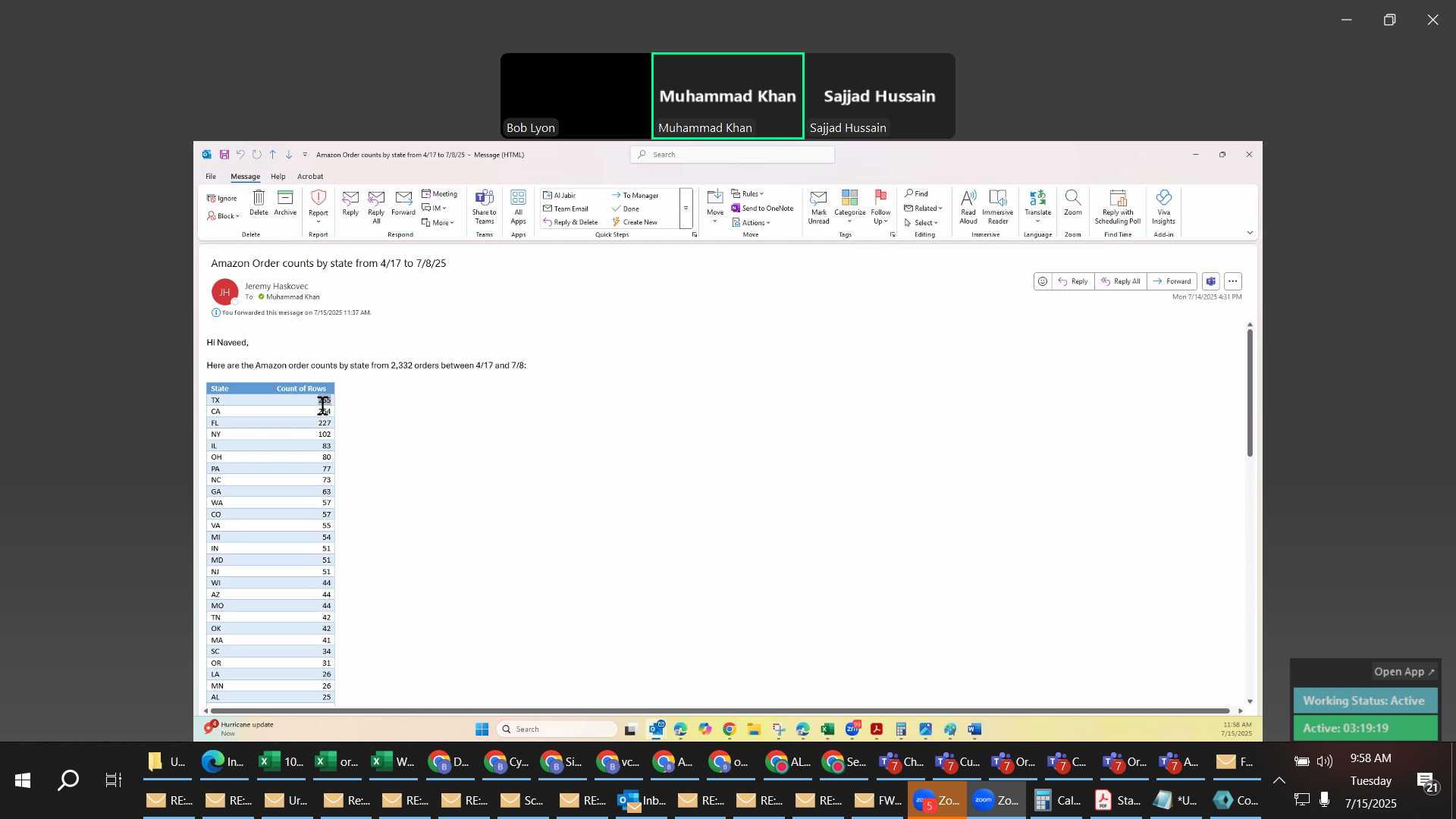This screenshot has width=1456, height=819.
Task: Click the emoji reaction icon in message header
Action: 1043,281
